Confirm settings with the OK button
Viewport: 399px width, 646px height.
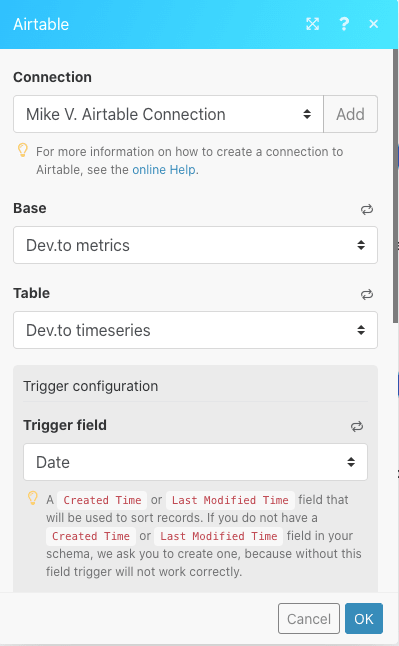[364, 618]
